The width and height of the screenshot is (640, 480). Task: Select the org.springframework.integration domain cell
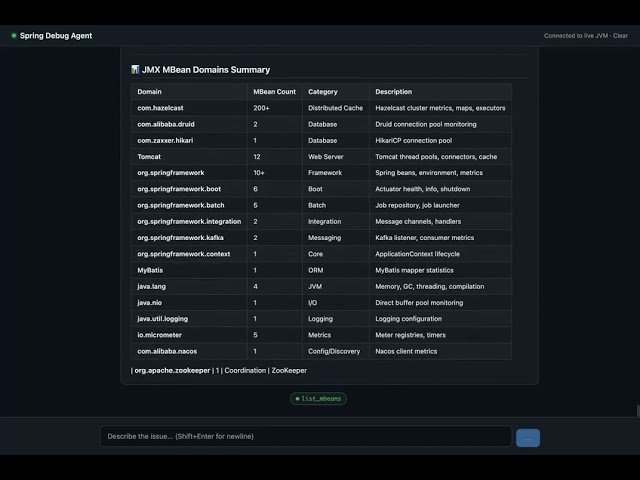pos(189,221)
